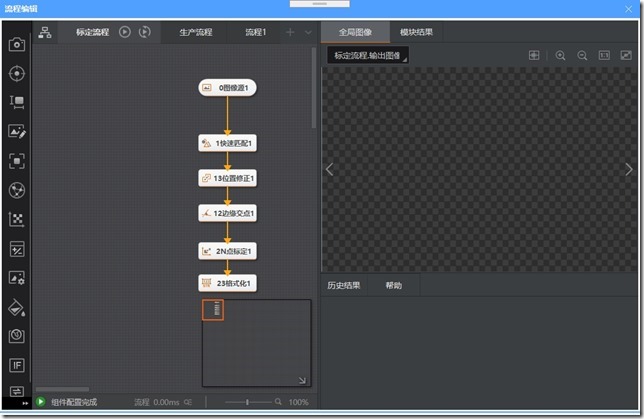Select the 全局图像 tab
644x419 pixels.
pos(355,32)
